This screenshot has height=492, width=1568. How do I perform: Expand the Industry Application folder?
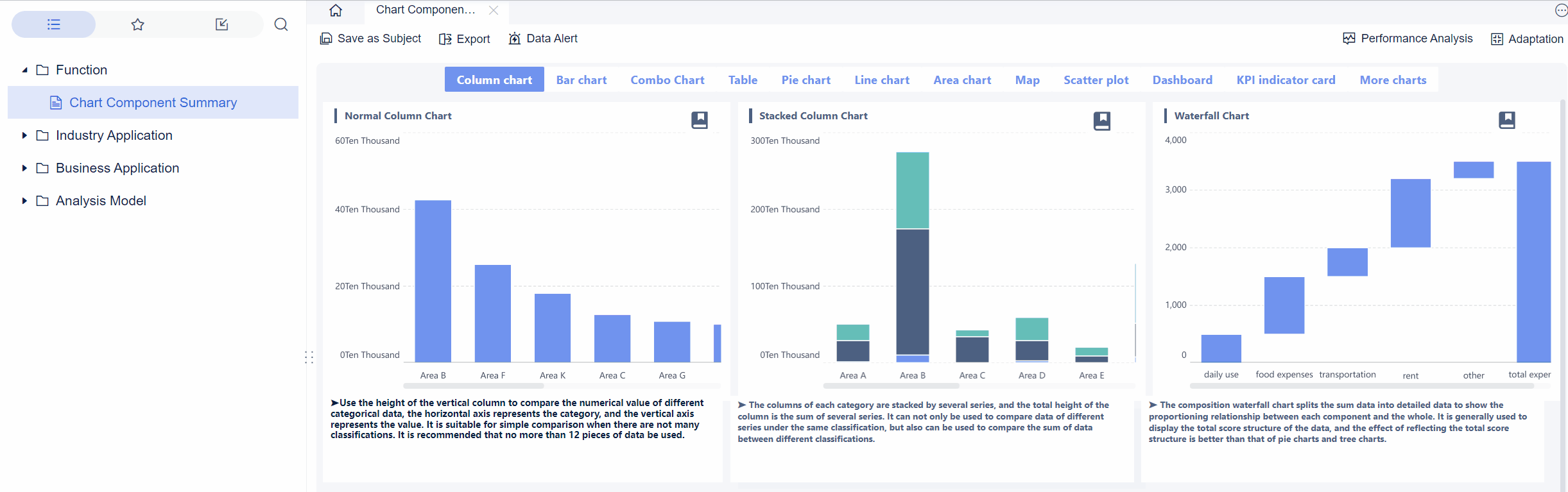click(x=24, y=135)
